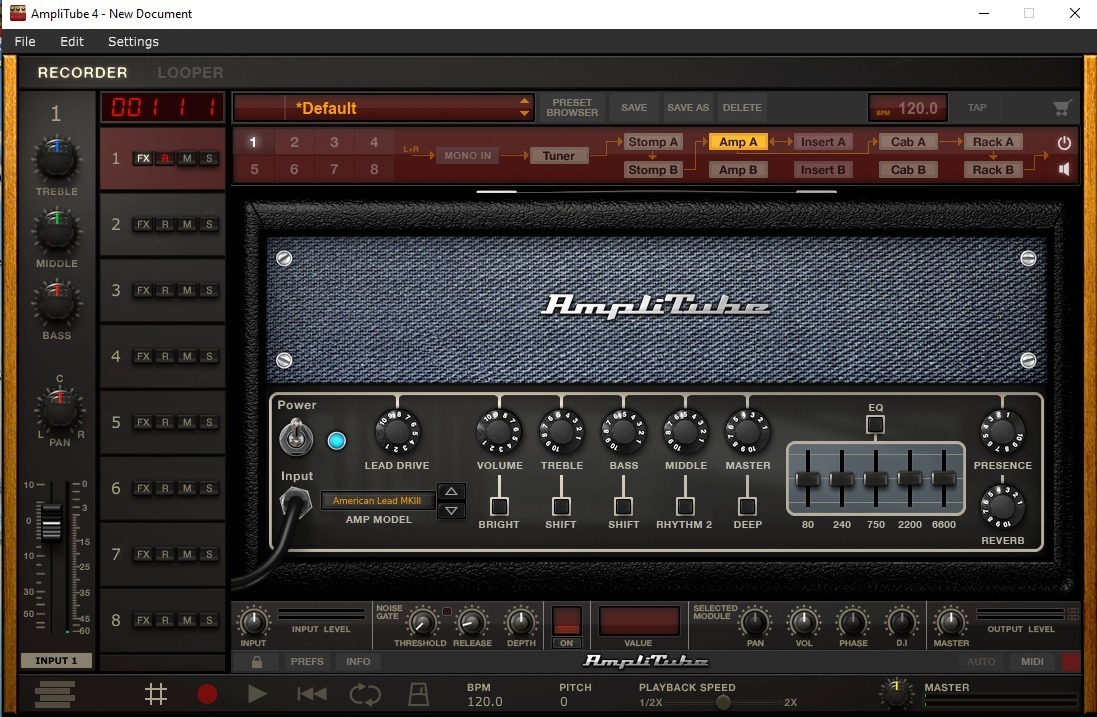Enable the graphic EQ switch
The width and height of the screenshot is (1097, 717).
(875, 424)
